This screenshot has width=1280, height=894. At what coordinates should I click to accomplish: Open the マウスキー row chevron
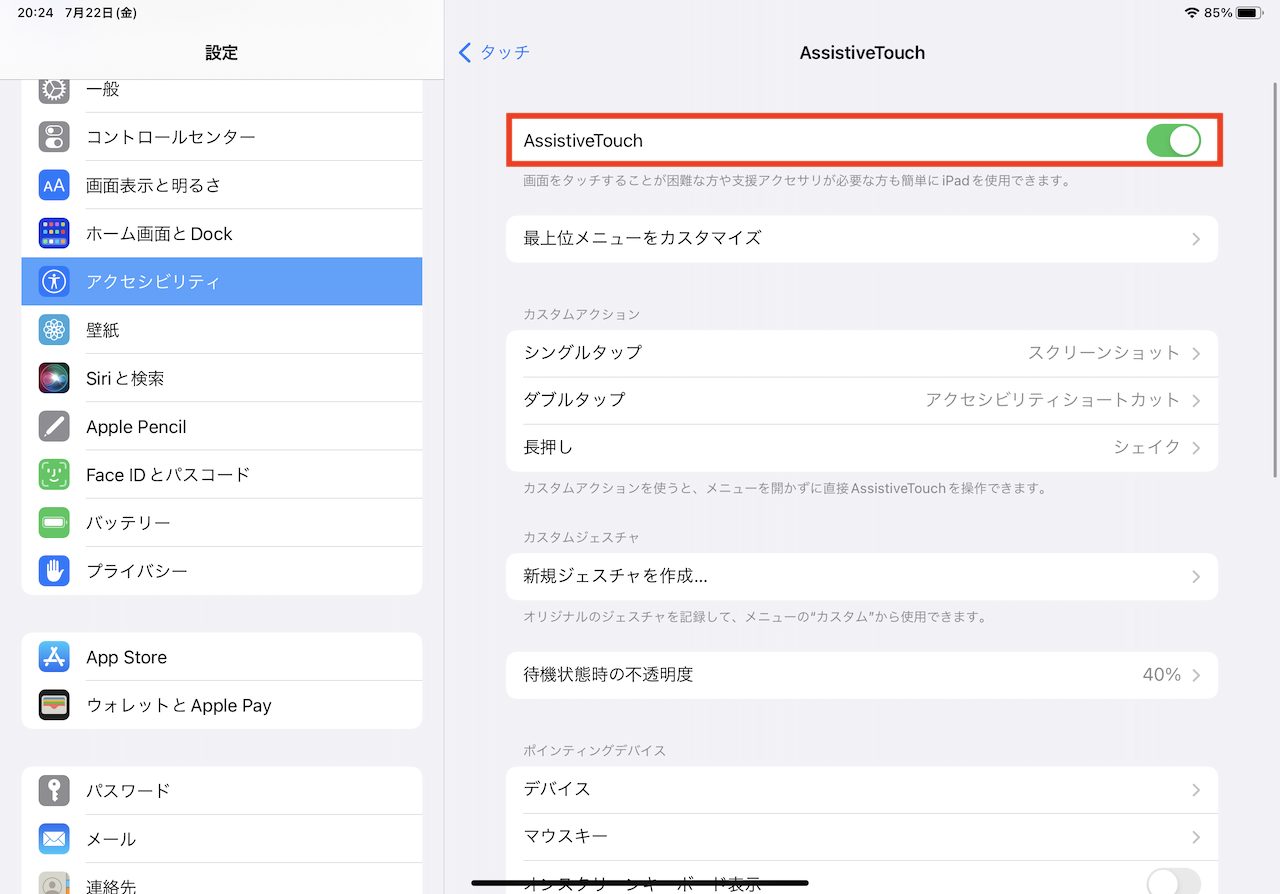point(1196,837)
